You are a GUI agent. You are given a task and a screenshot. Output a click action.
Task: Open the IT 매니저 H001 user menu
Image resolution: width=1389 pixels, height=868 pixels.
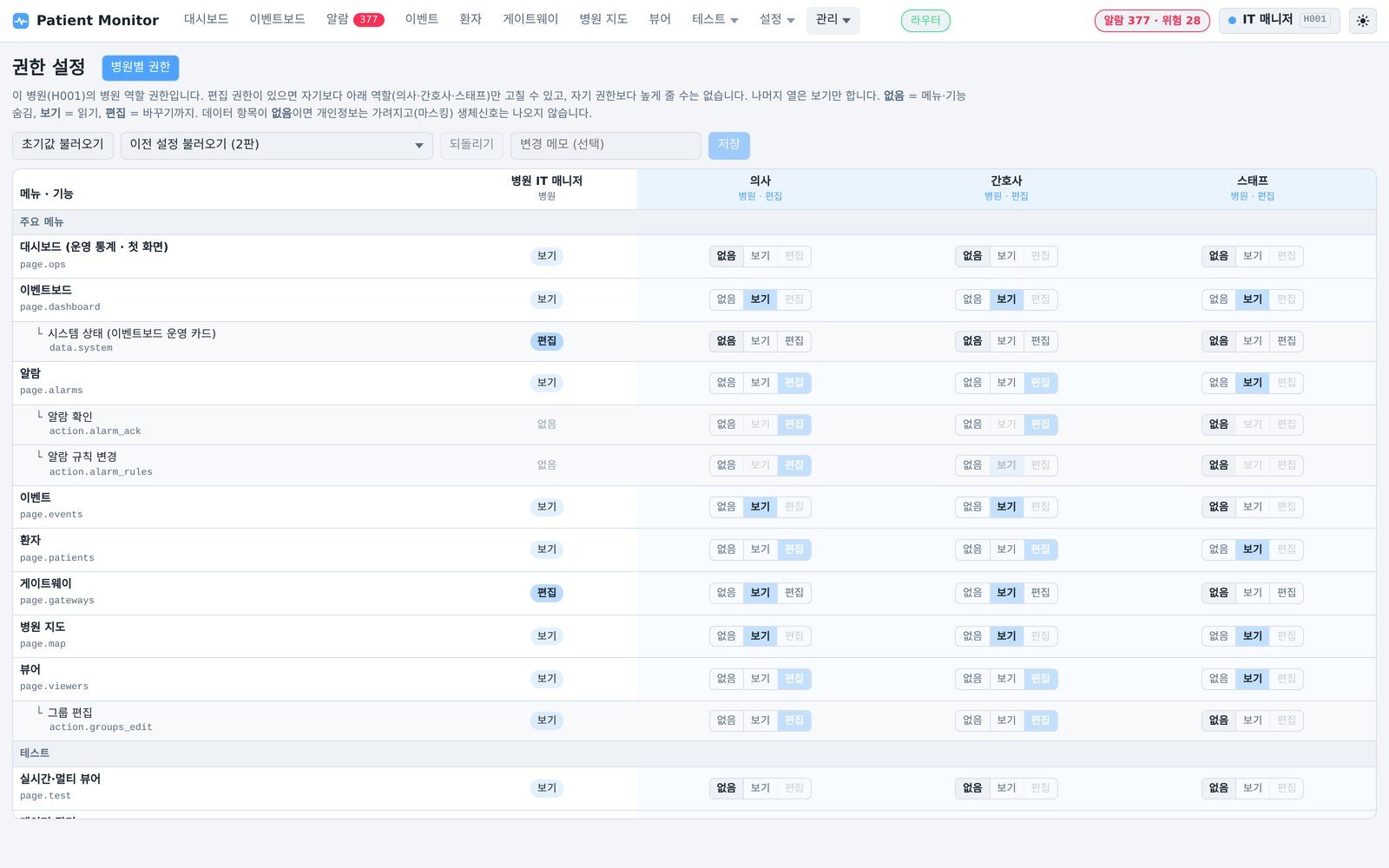point(1279,20)
